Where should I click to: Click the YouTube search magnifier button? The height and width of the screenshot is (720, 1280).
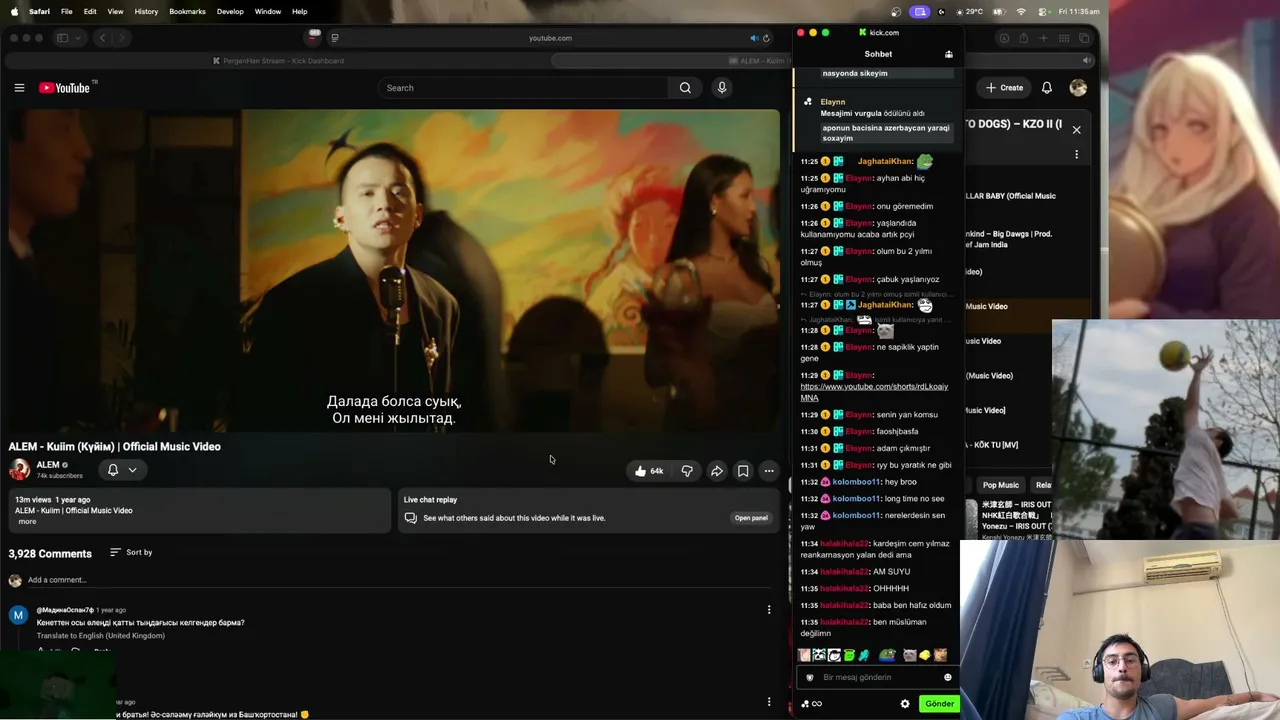point(685,88)
